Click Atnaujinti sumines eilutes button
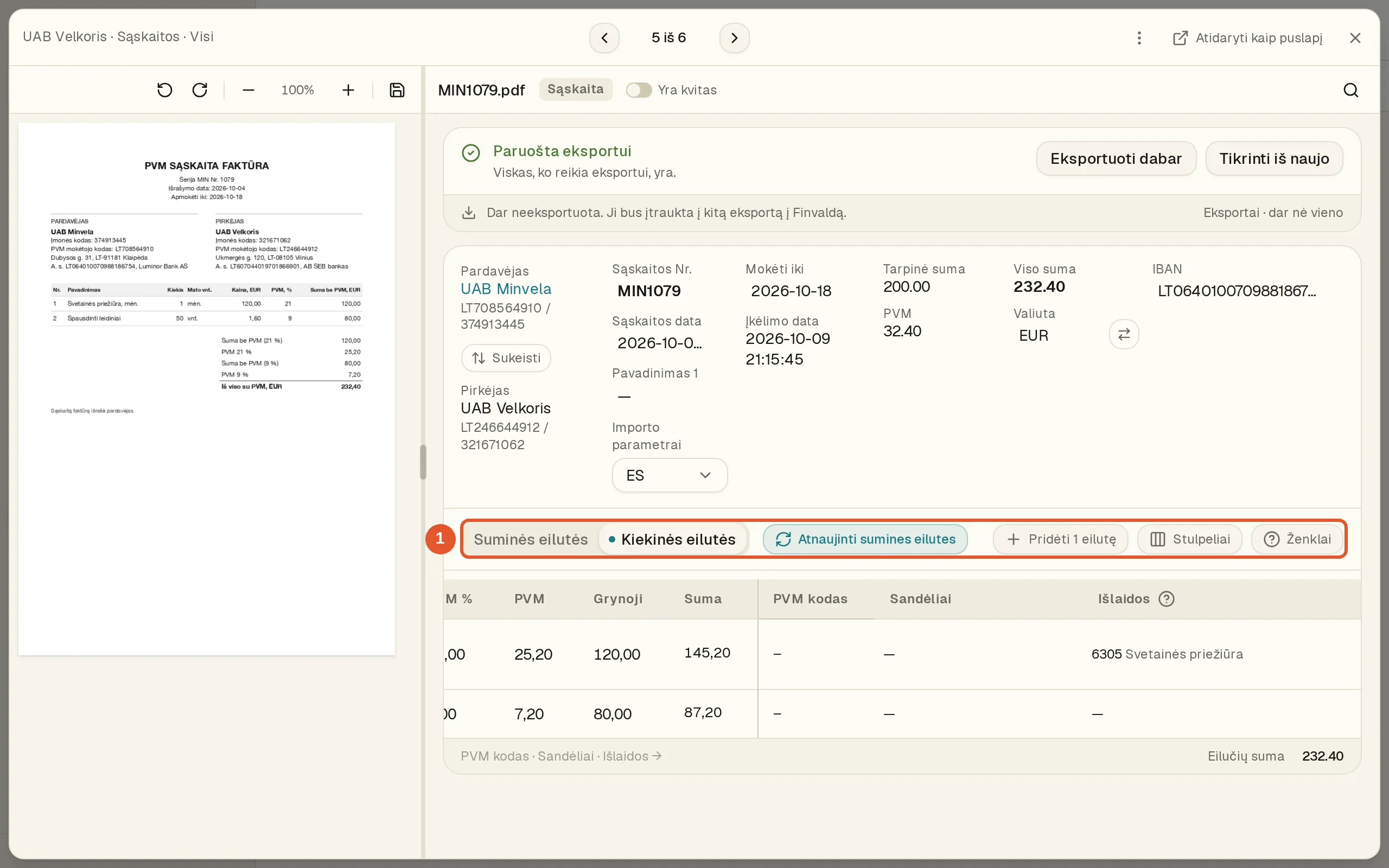Image resolution: width=1389 pixels, height=868 pixels. [x=865, y=539]
